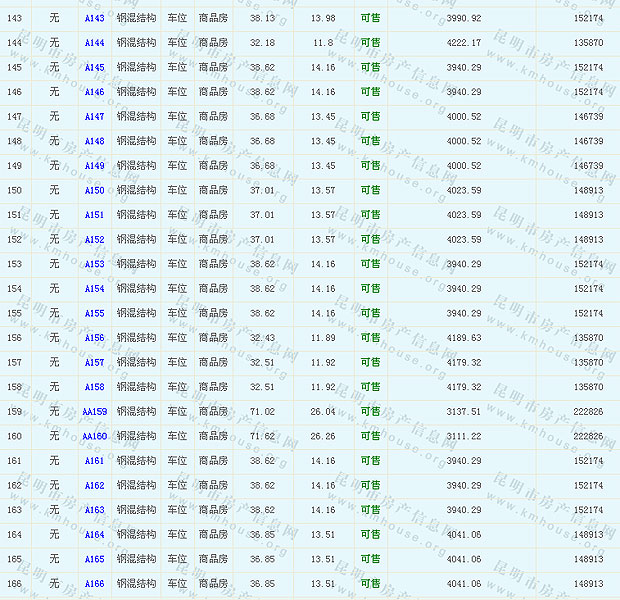The width and height of the screenshot is (620, 600).
Task: Click unit link A150
Action: [94, 191]
